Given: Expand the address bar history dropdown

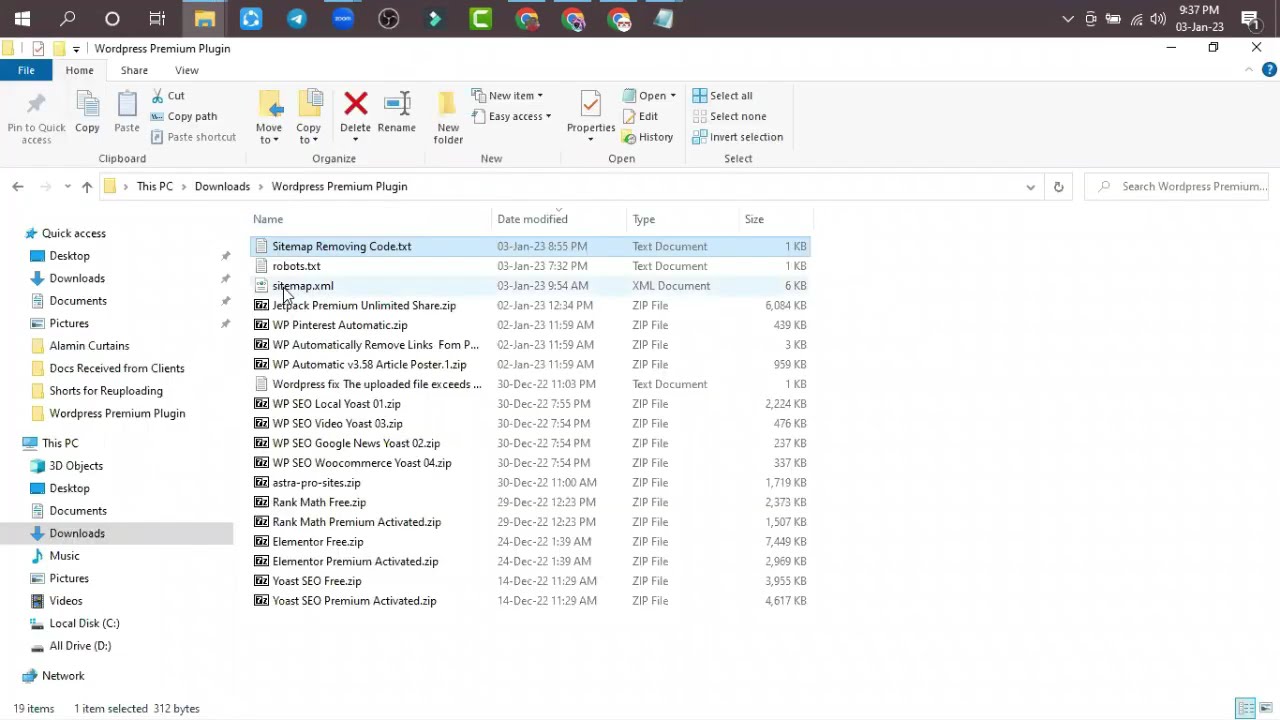Looking at the screenshot, I should pyautogui.click(x=1030, y=186).
